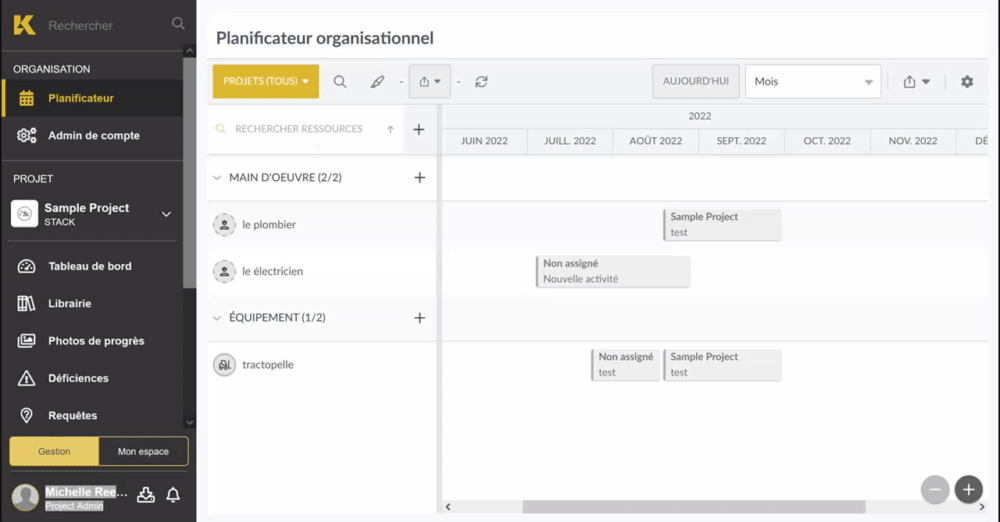1000x522 pixels.
Task: Open tractopelle Non assigné test task
Action: (x=626, y=365)
